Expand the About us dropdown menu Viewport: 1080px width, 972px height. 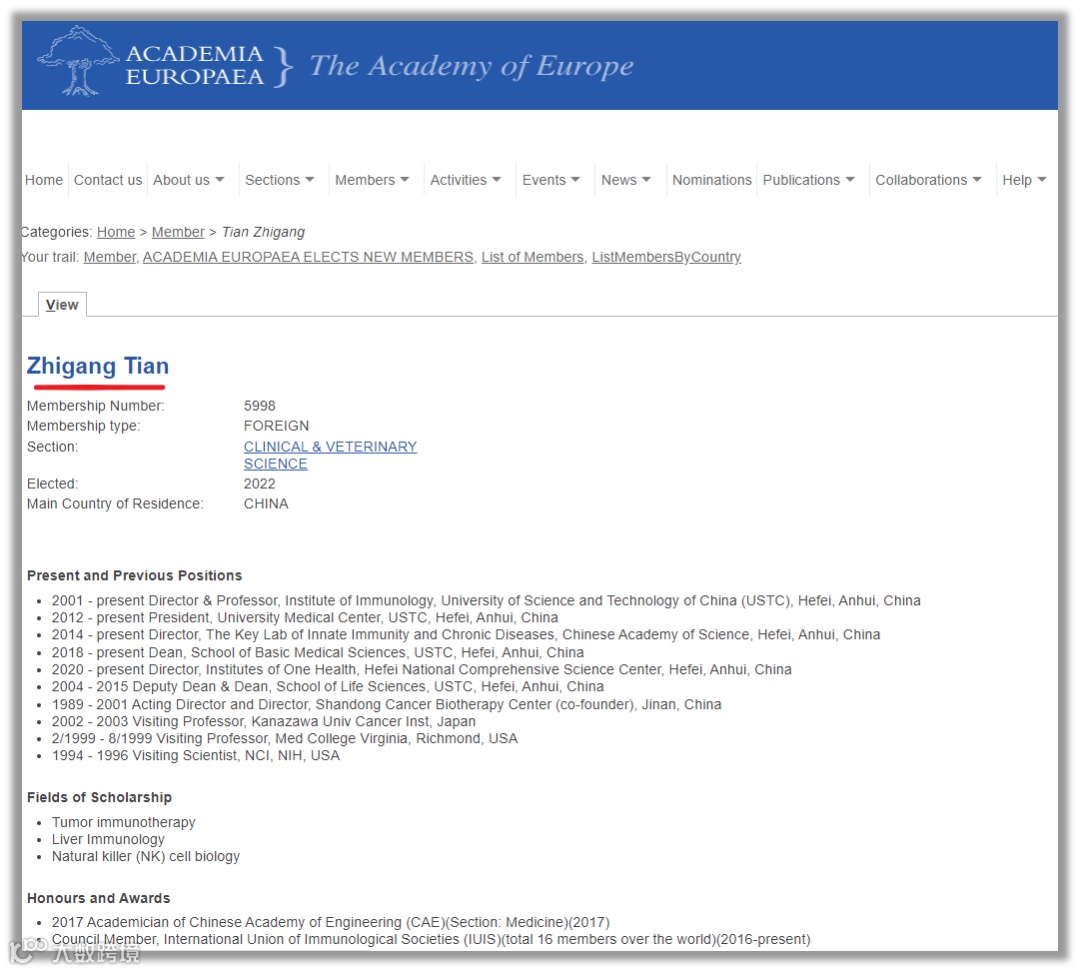coord(189,180)
